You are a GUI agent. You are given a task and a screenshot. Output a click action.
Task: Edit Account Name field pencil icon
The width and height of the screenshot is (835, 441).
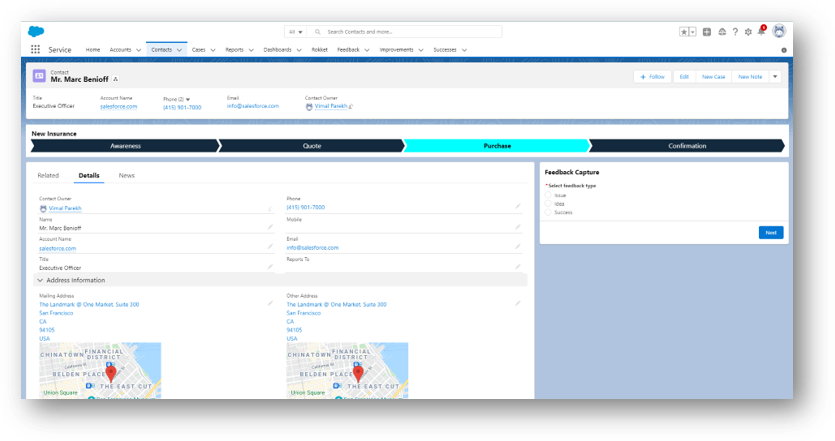pos(270,247)
